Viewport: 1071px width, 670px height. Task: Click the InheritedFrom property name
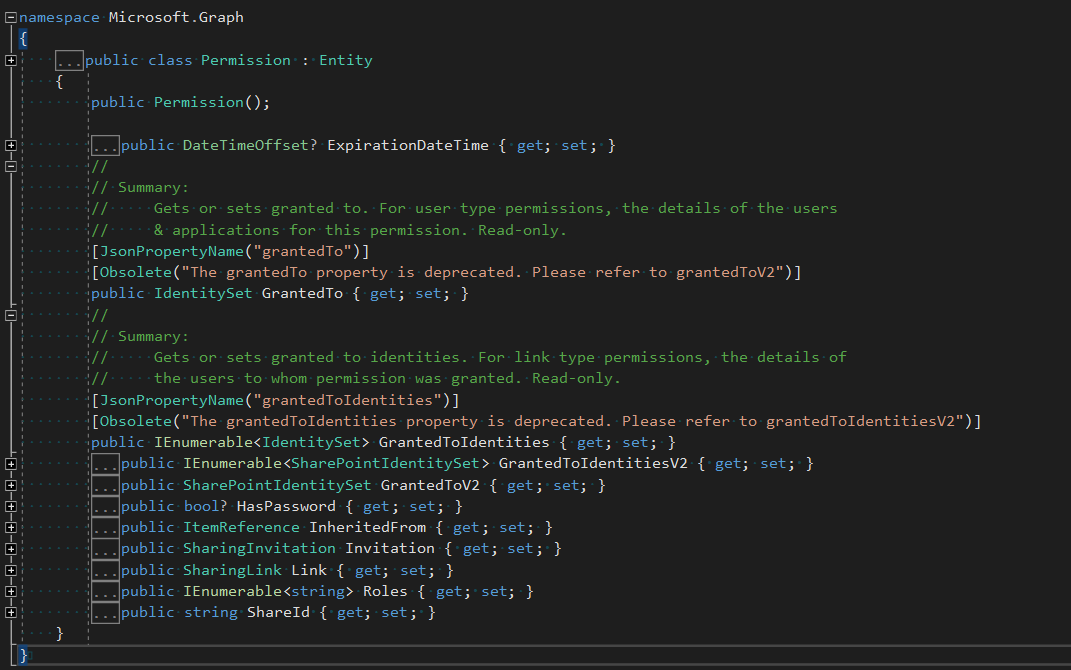coord(367,527)
